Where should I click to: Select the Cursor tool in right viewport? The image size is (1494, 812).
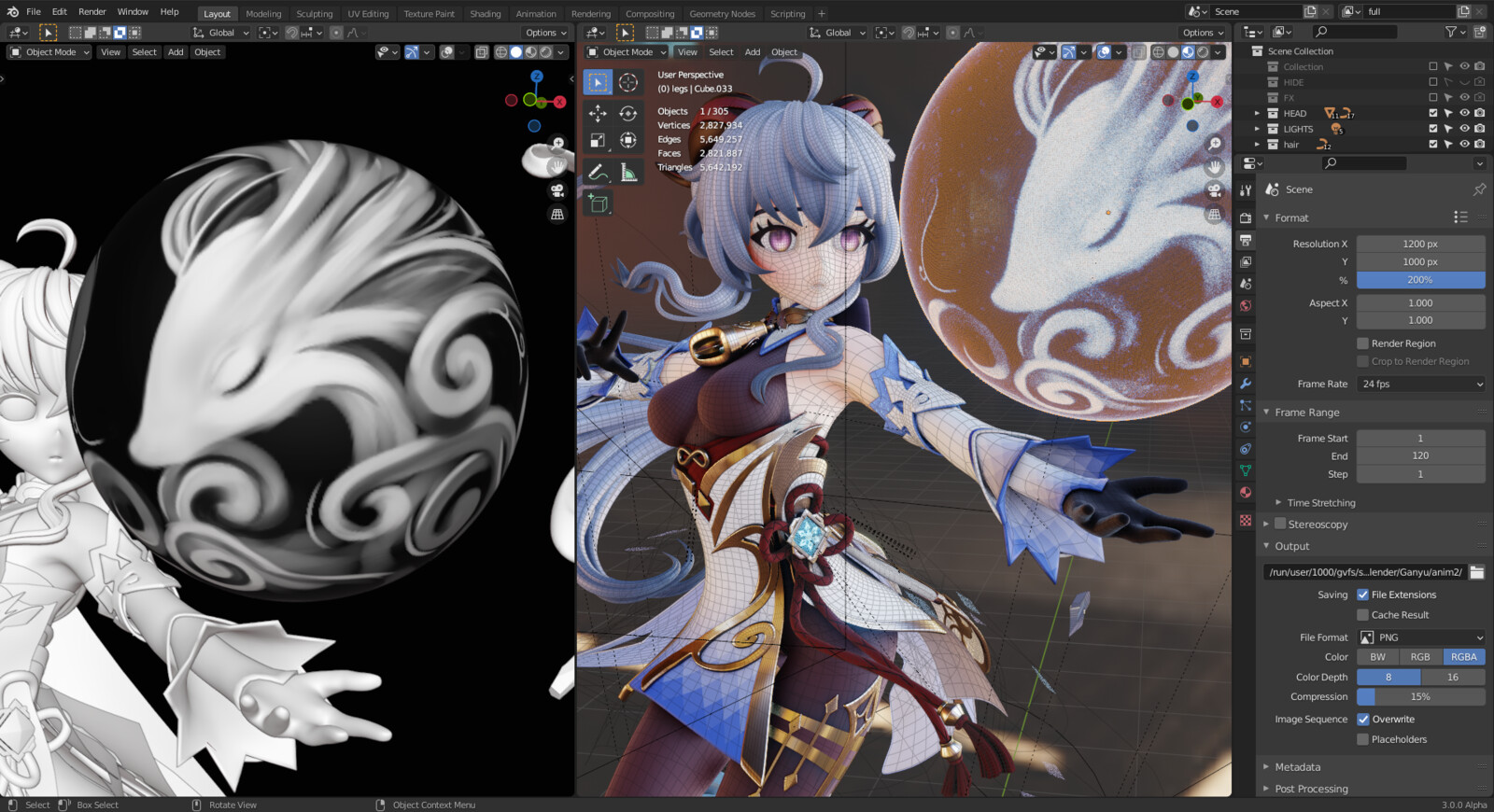pyautogui.click(x=628, y=82)
